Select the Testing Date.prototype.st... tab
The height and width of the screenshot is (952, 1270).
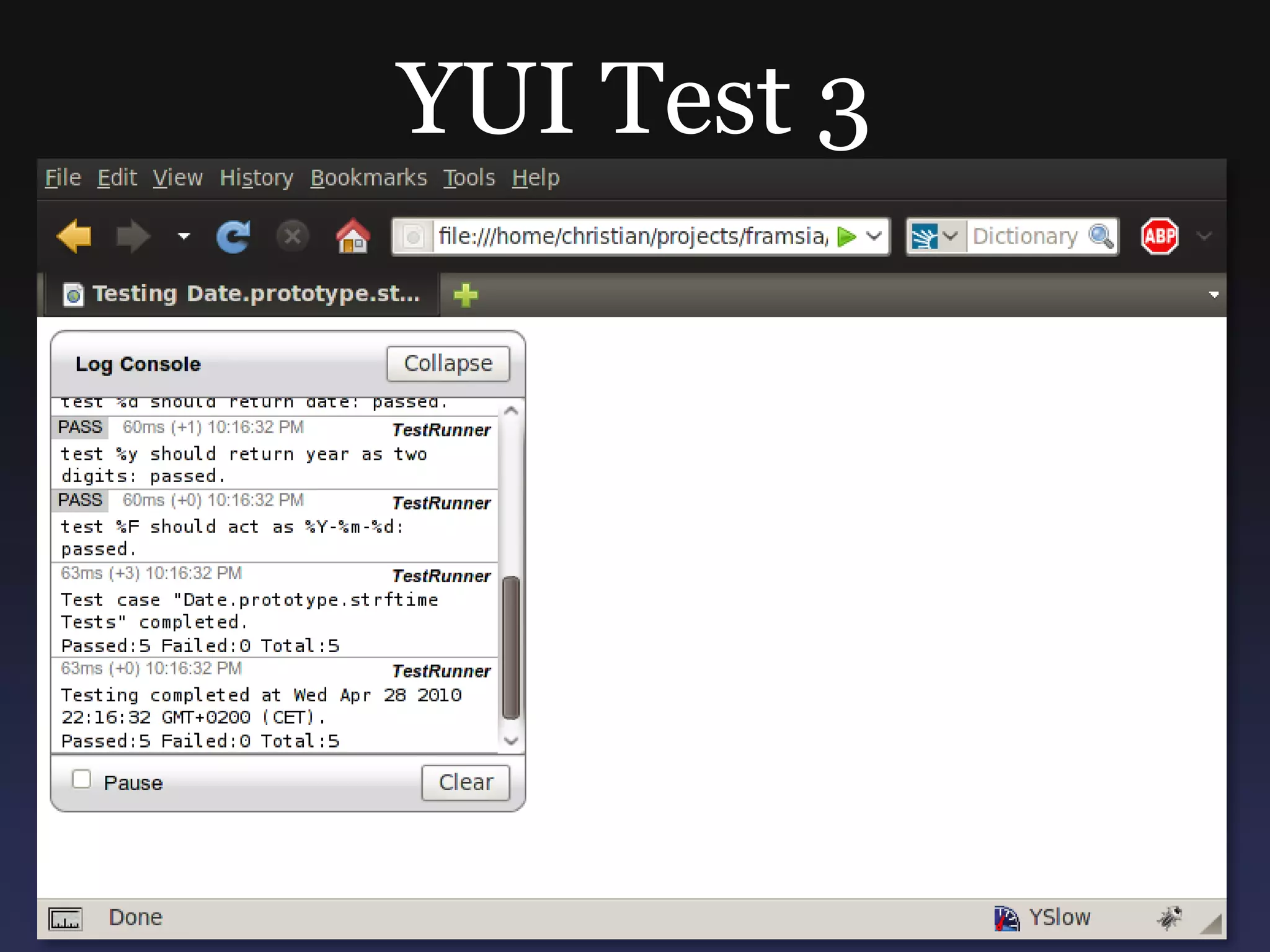coord(242,294)
